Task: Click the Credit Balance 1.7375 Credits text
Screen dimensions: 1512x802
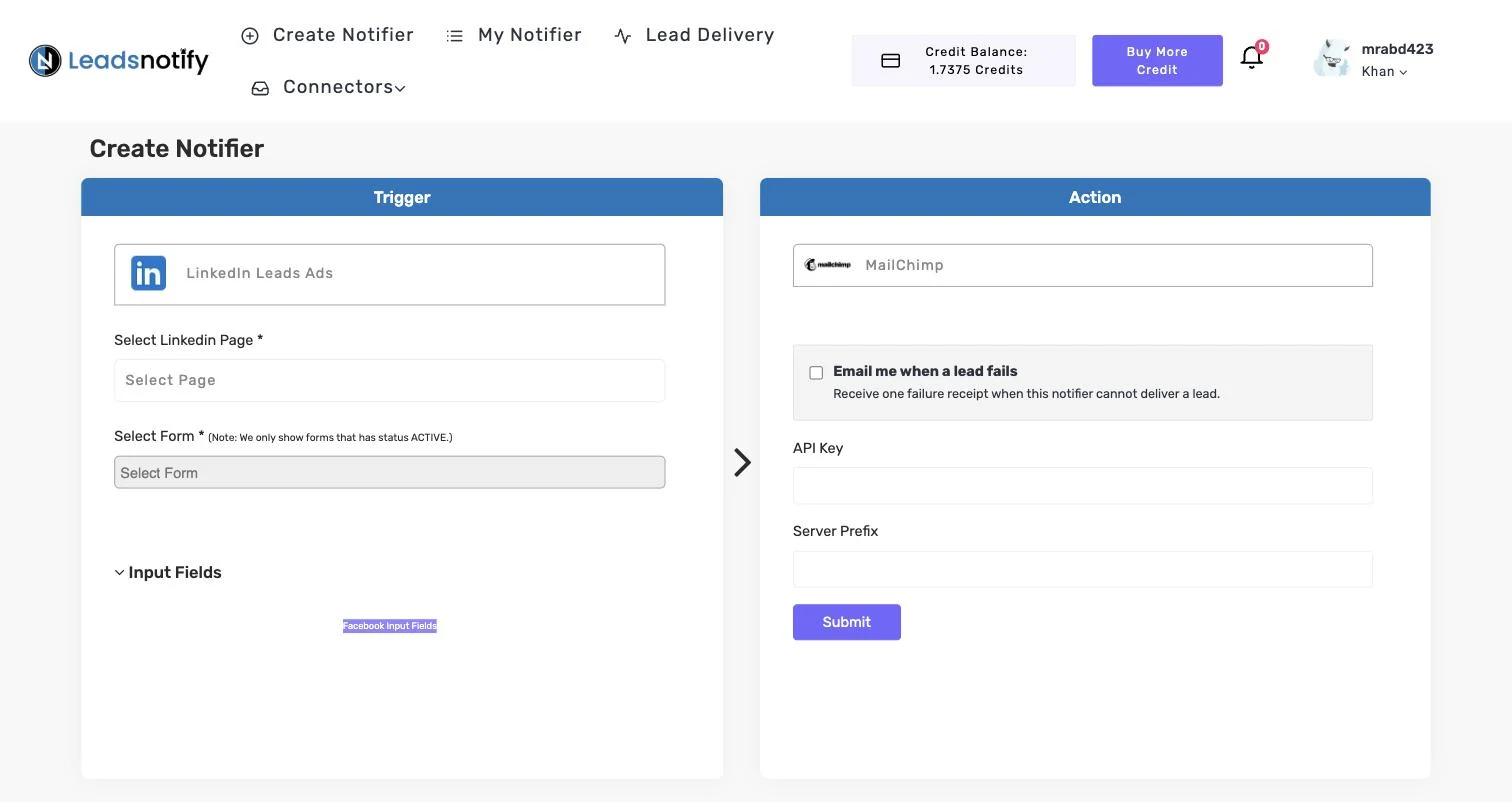Action: pyautogui.click(x=976, y=61)
